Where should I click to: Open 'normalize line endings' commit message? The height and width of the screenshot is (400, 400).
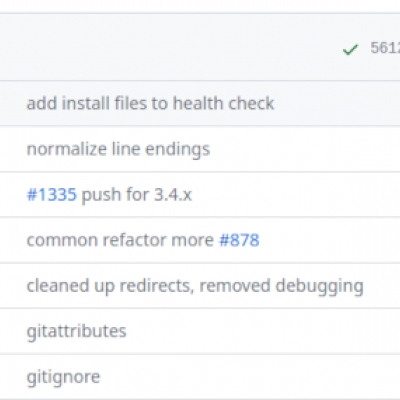click(118, 149)
